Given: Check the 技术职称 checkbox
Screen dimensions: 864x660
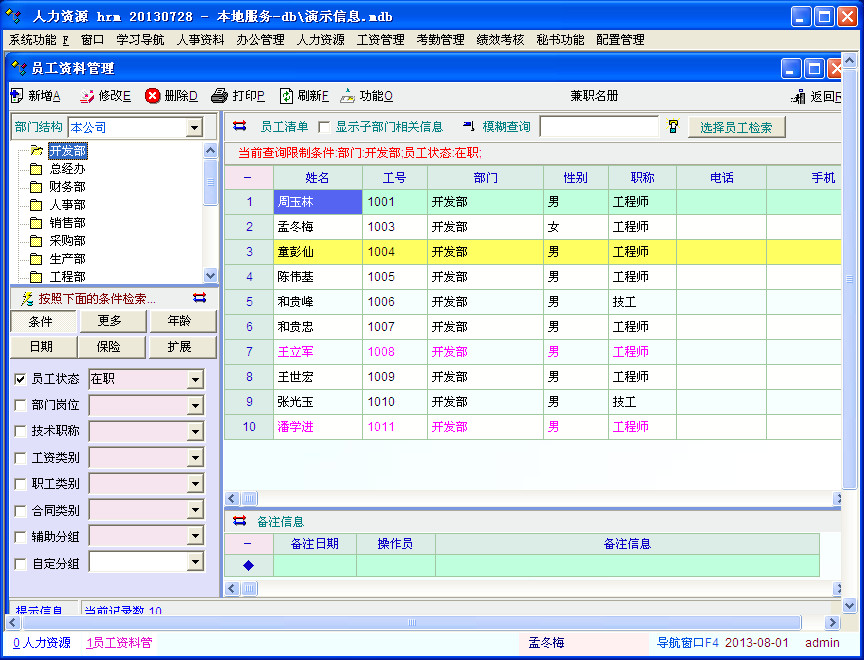Looking at the screenshot, I should 20,431.
